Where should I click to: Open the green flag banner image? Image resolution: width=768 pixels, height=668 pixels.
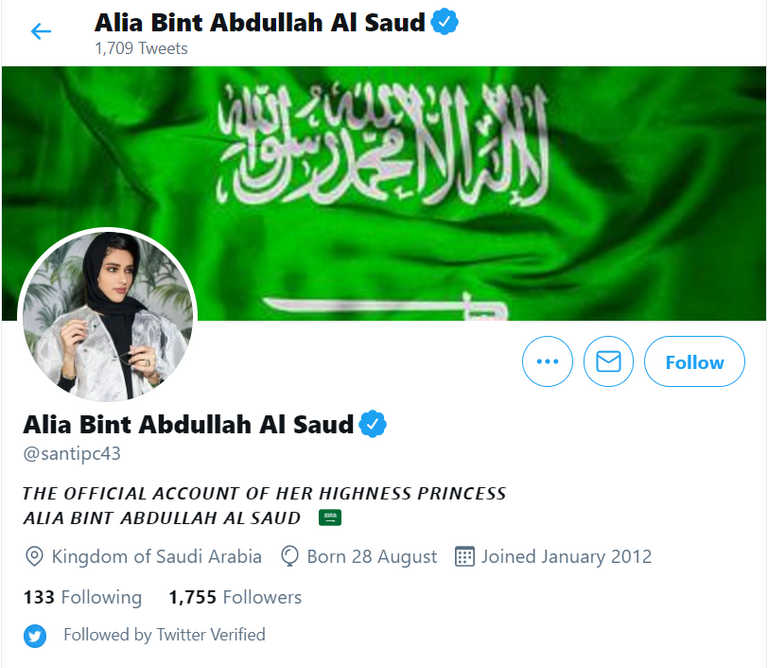pyautogui.click(x=384, y=193)
